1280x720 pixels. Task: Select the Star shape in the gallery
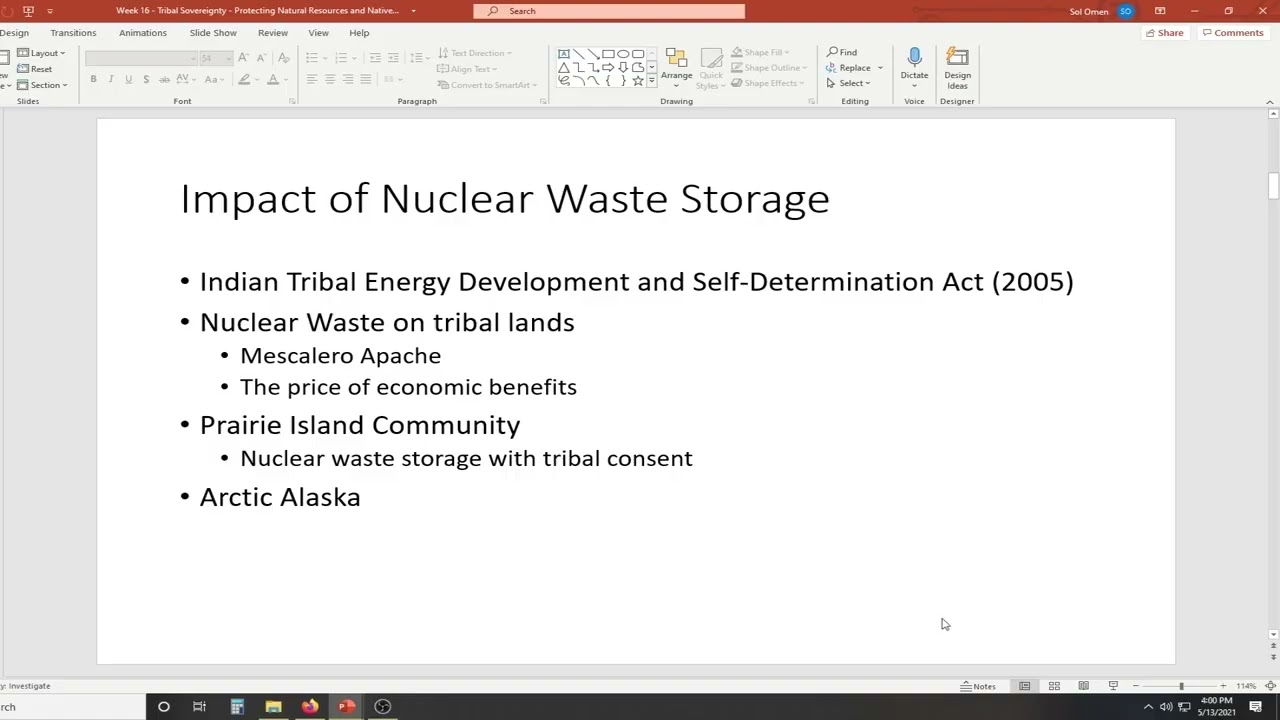click(638, 80)
